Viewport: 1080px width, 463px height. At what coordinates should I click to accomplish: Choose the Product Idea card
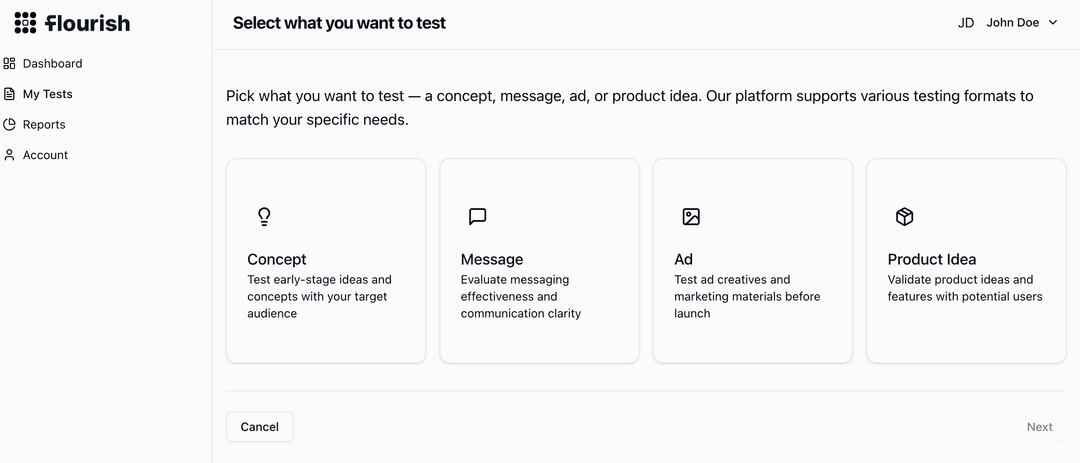click(966, 260)
